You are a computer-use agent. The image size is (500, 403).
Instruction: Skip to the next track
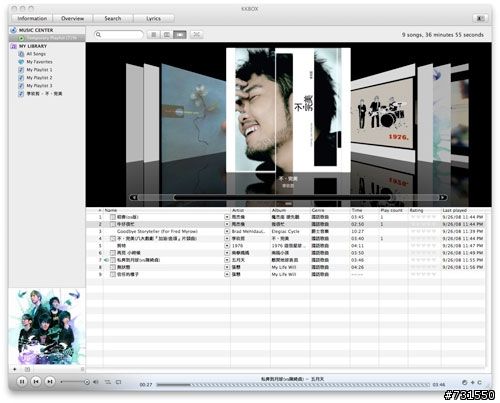(50, 381)
